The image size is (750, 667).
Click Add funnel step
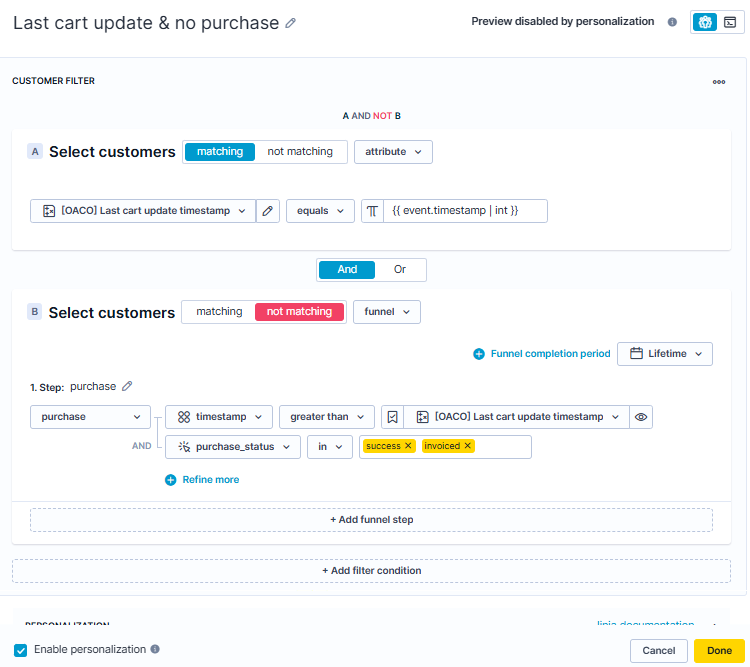(371, 520)
